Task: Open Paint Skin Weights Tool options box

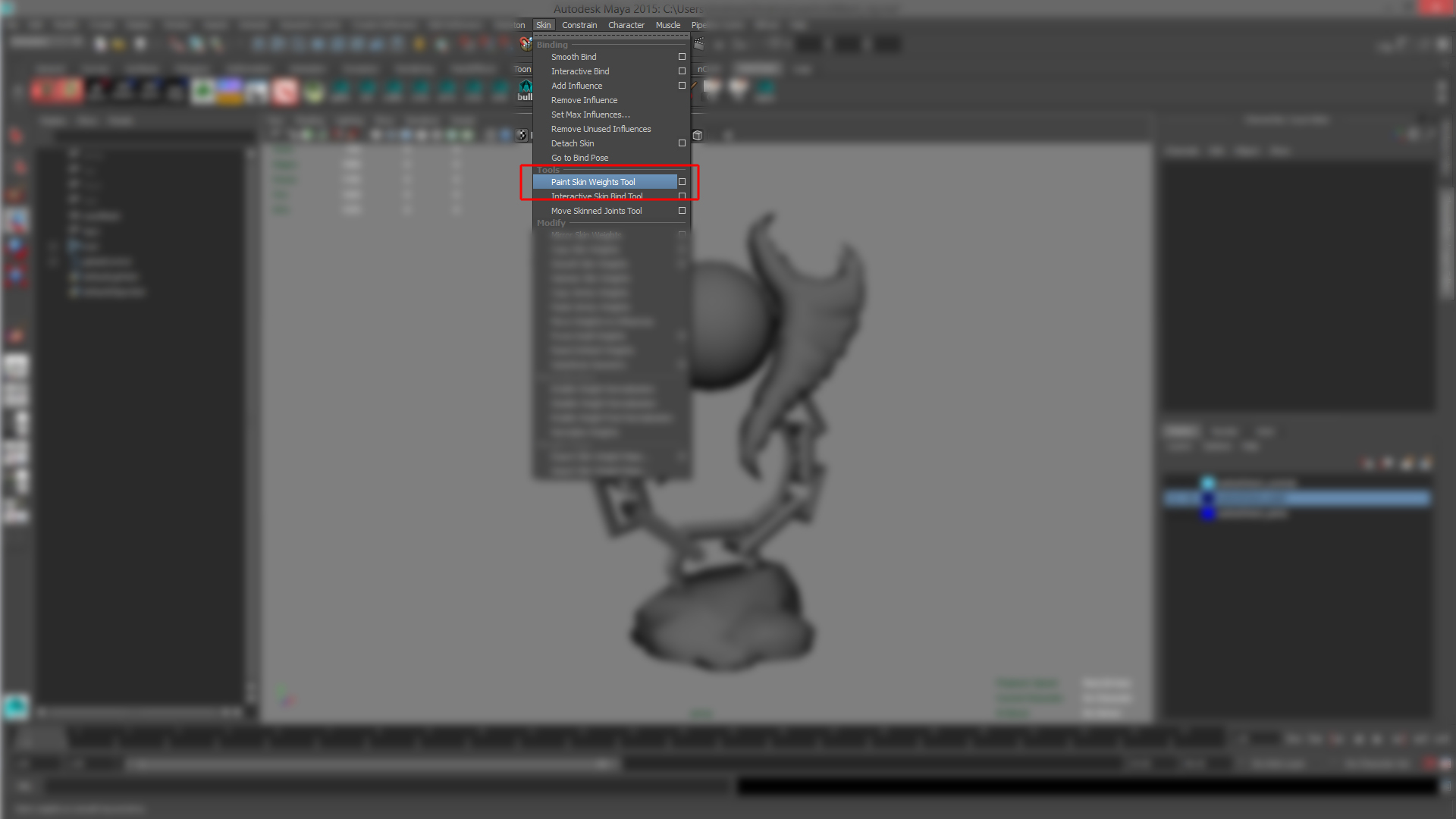Action: point(682,182)
